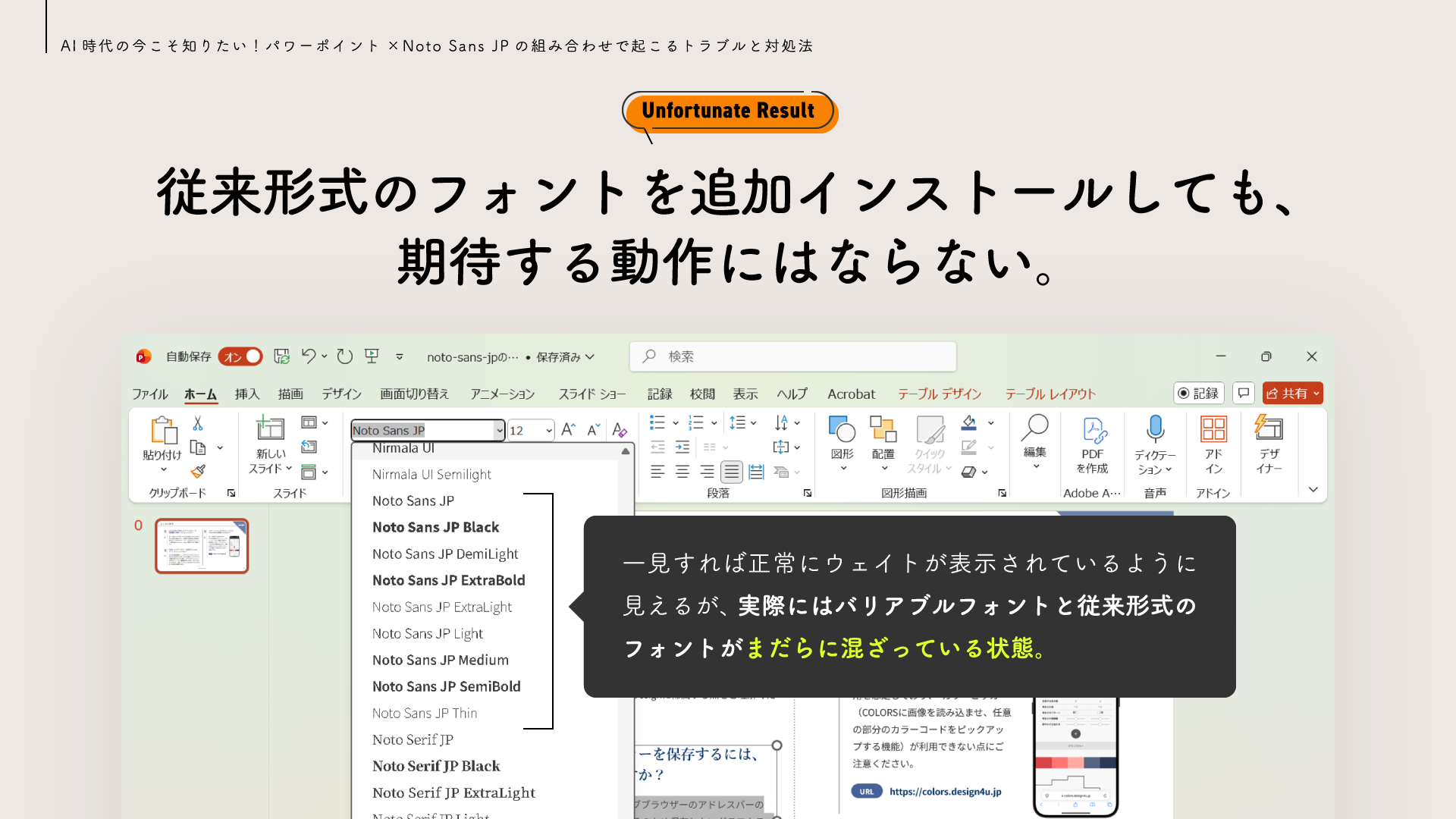The image size is (1456, 819).
Task: Toggle bullets in the 段落 group
Action: (658, 422)
